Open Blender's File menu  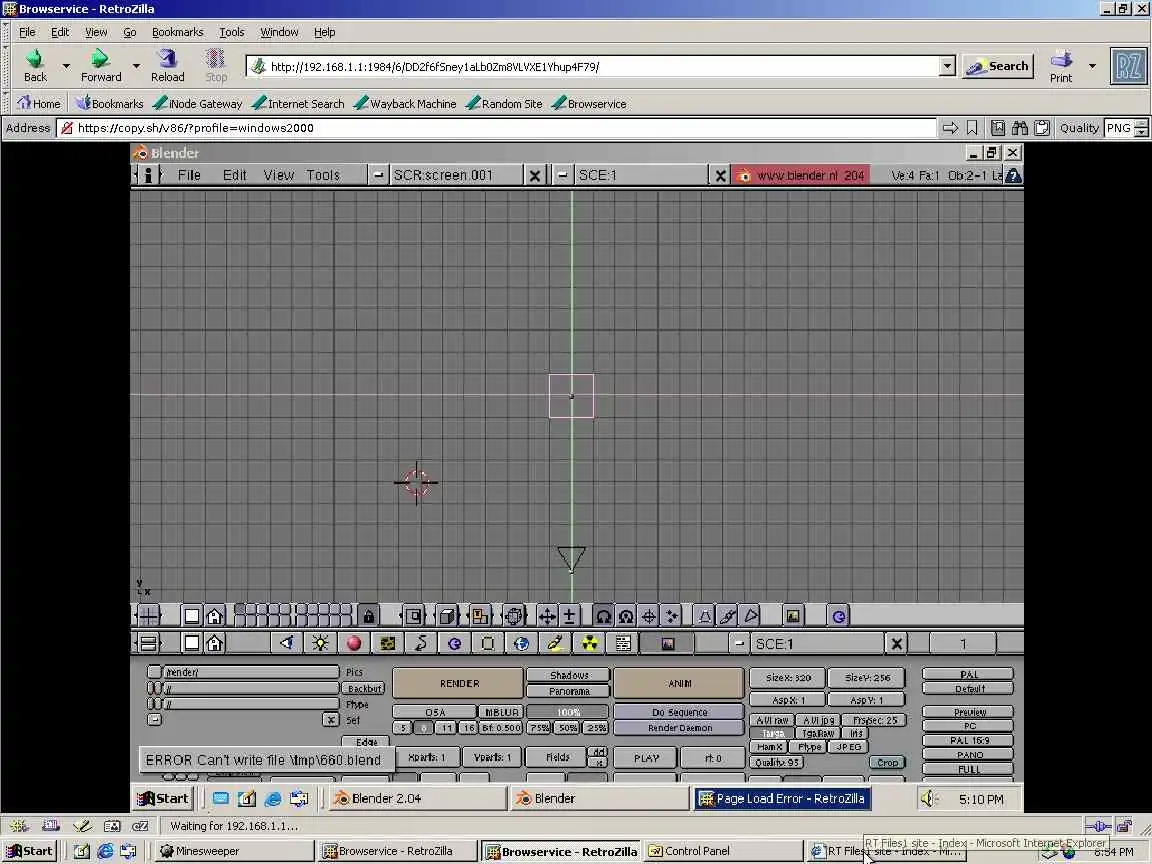[189, 175]
